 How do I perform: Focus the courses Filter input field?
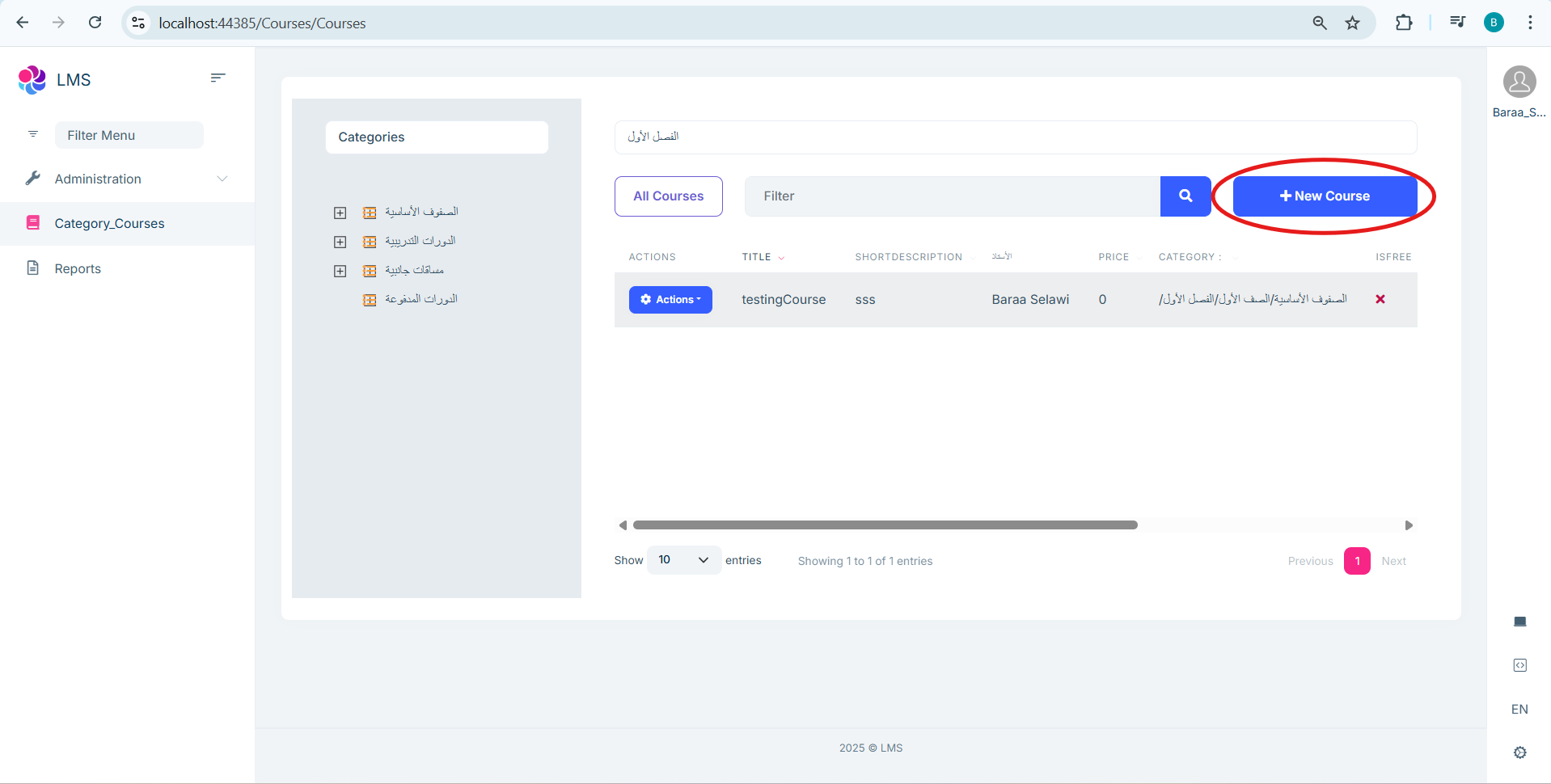click(x=952, y=196)
